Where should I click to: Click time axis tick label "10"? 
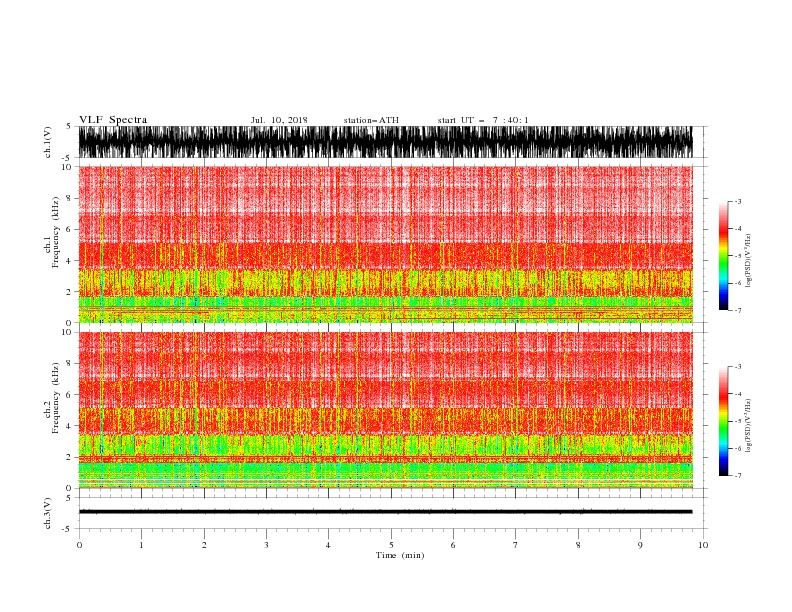703,545
